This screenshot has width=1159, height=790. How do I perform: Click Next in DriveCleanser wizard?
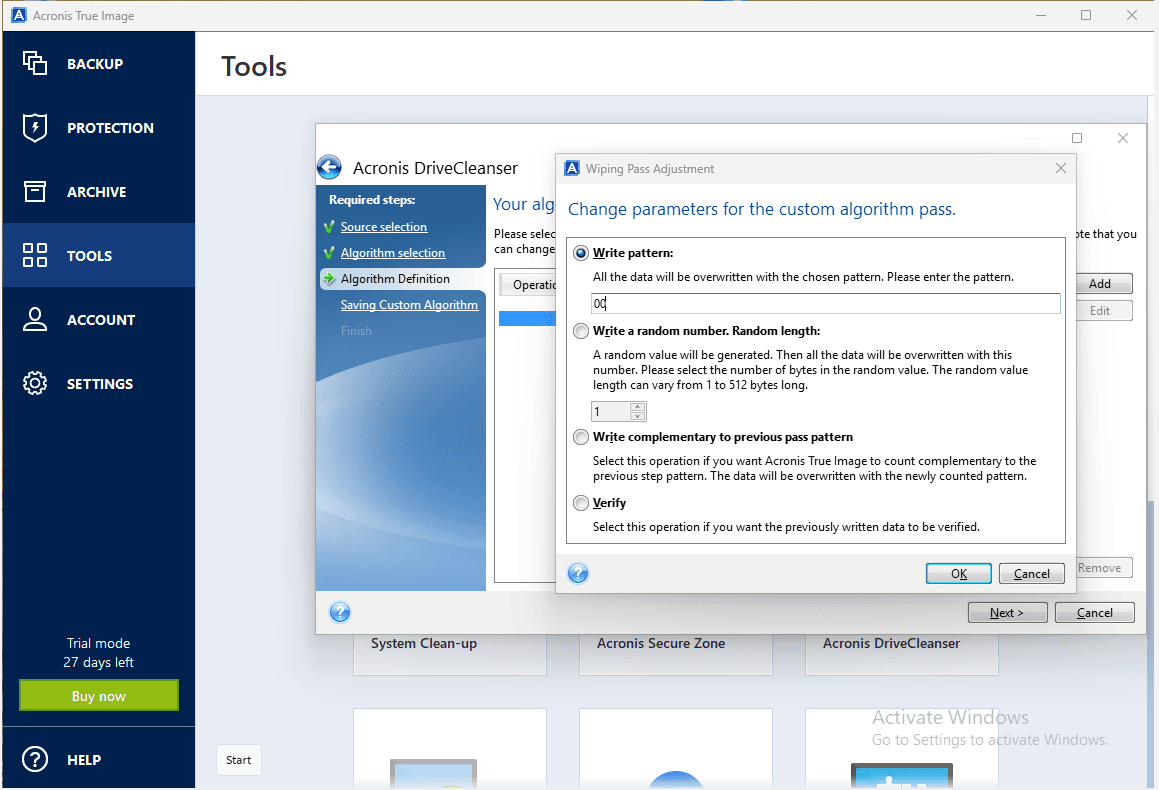coord(1007,613)
